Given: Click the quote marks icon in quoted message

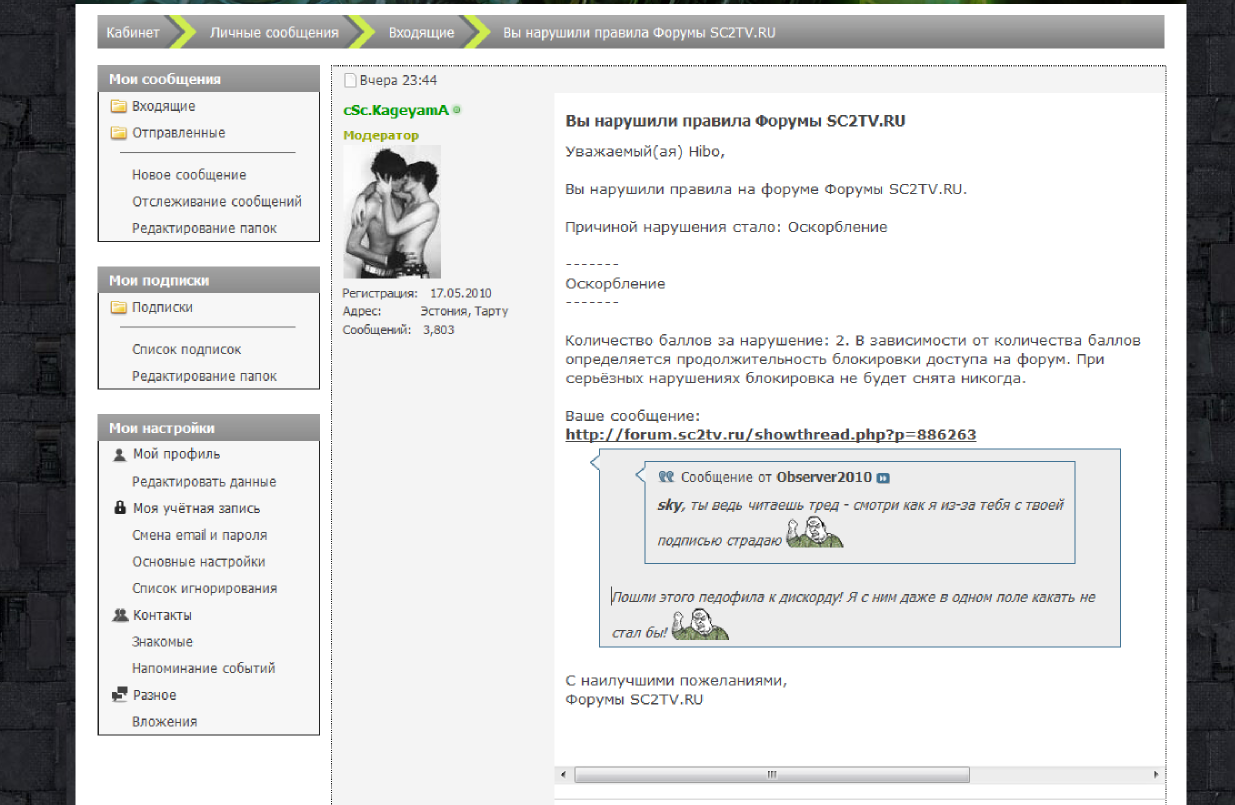Looking at the screenshot, I should [666, 477].
